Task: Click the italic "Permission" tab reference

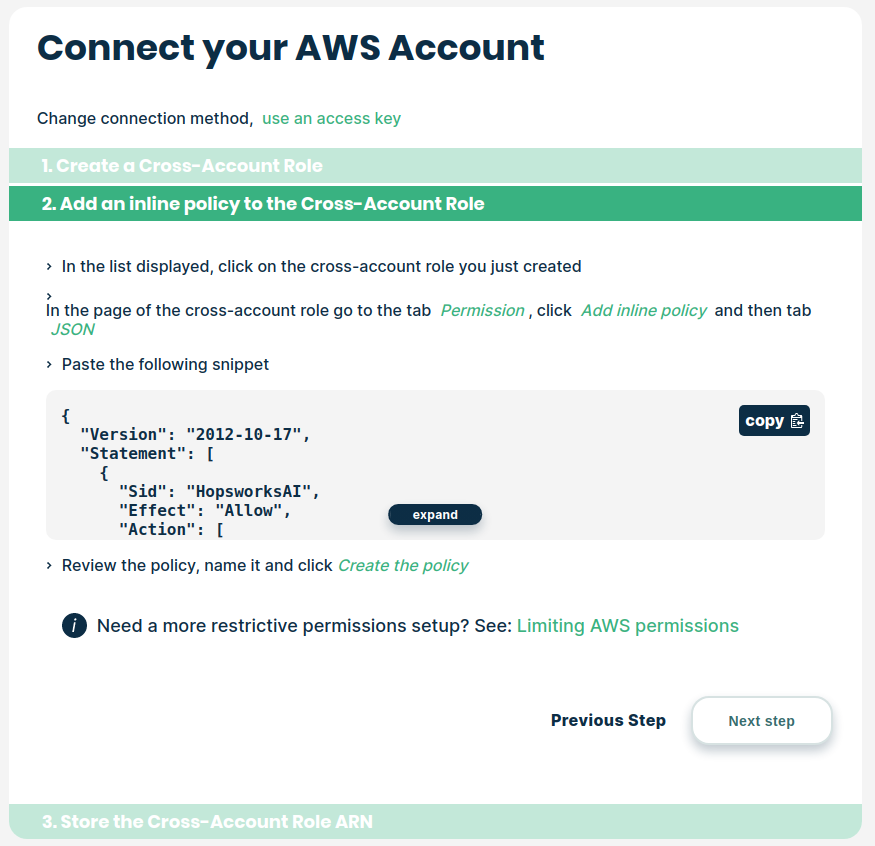Action: click(x=482, y=311)
